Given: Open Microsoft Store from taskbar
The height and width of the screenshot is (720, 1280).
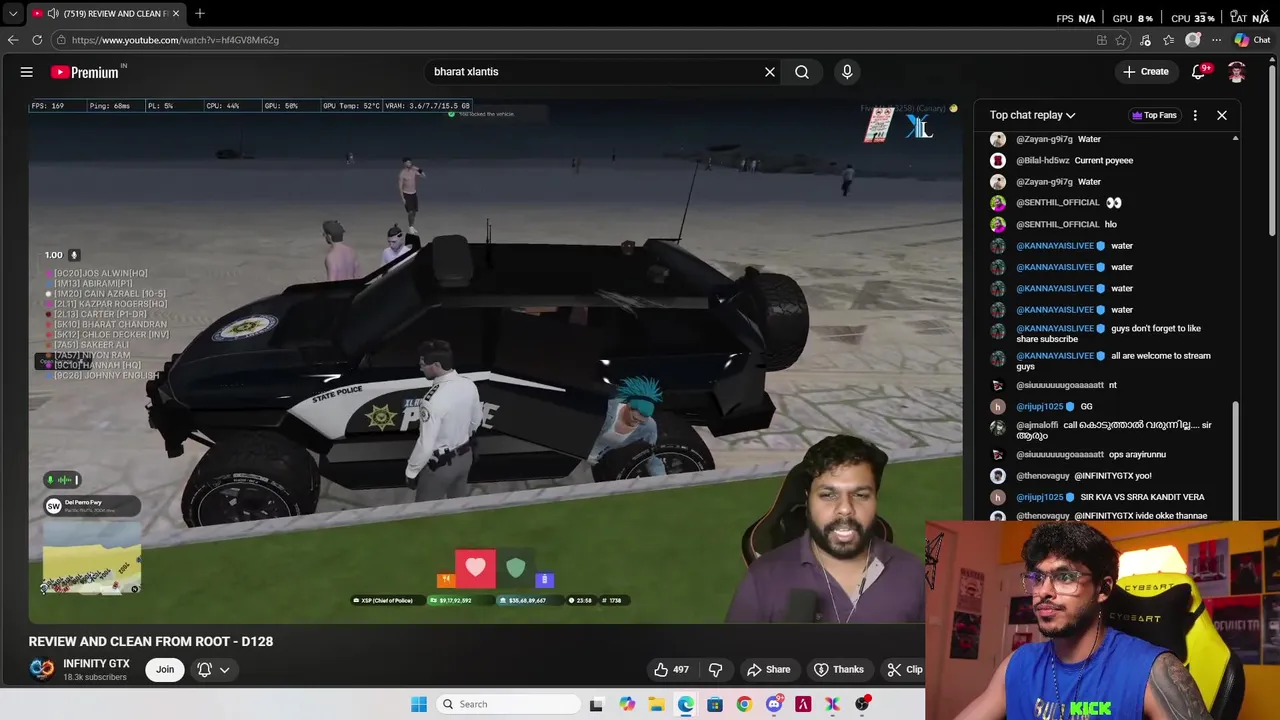Looking at the screenshot, I should [715, 704].
